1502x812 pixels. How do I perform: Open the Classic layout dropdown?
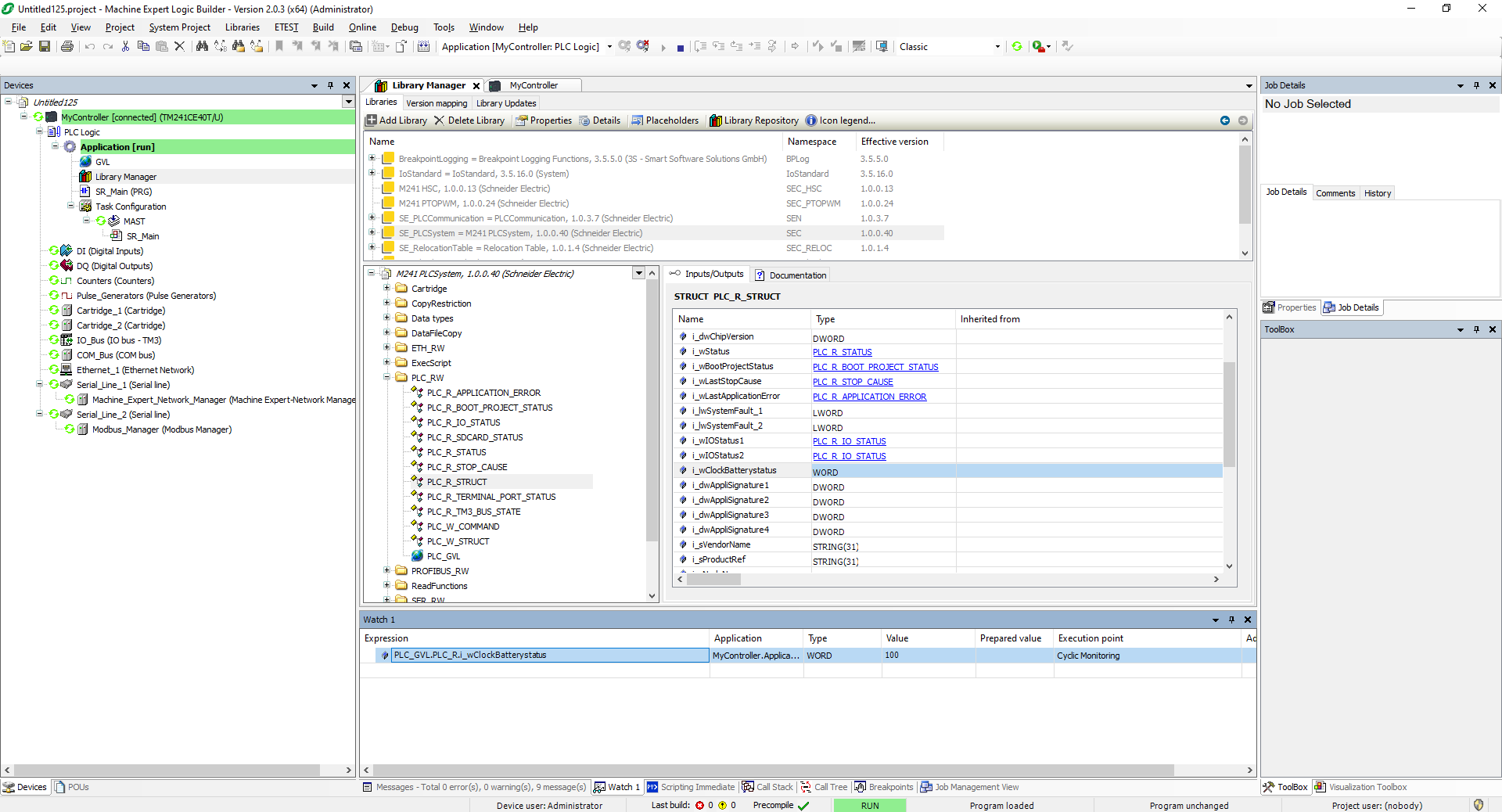pyautogui.click(x=997, y=47)
